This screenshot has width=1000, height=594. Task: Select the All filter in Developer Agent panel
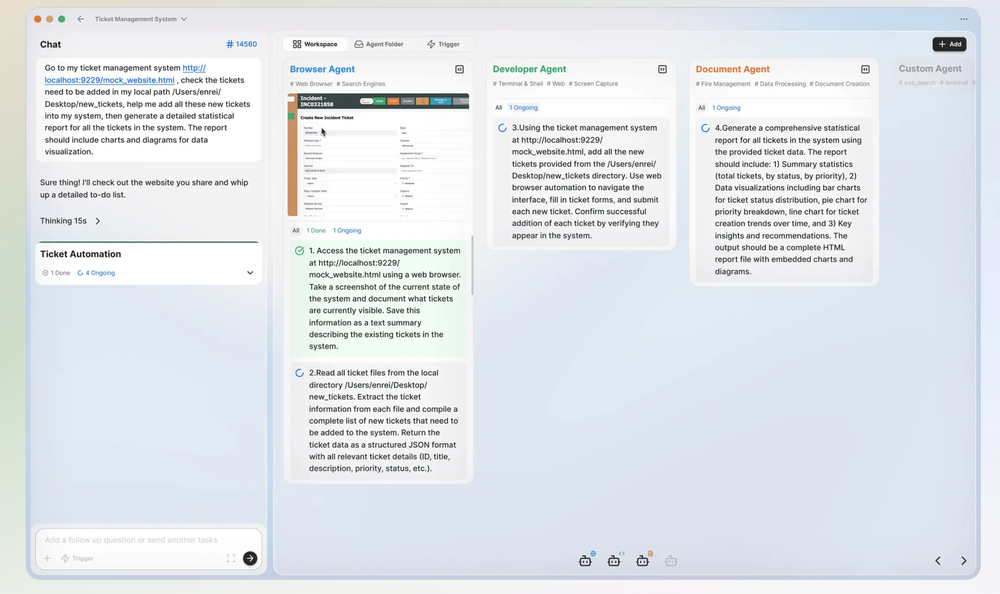[497, 107]
